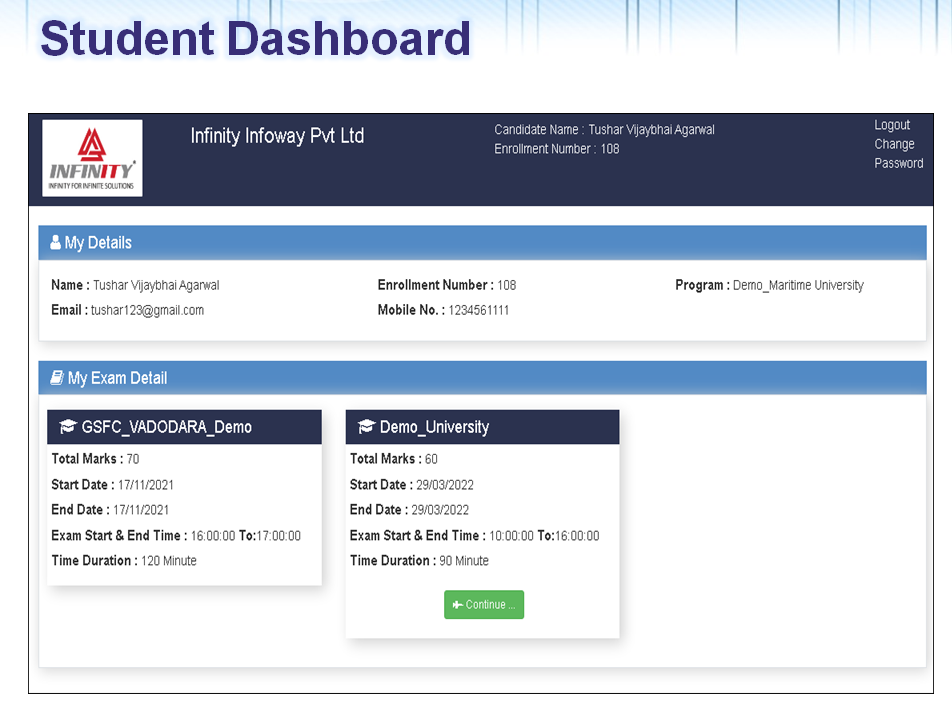This screenshot has width=952, height=704.
Task: Click Total Marks 70 on GSFC card
Action: (x=95, y=459)
